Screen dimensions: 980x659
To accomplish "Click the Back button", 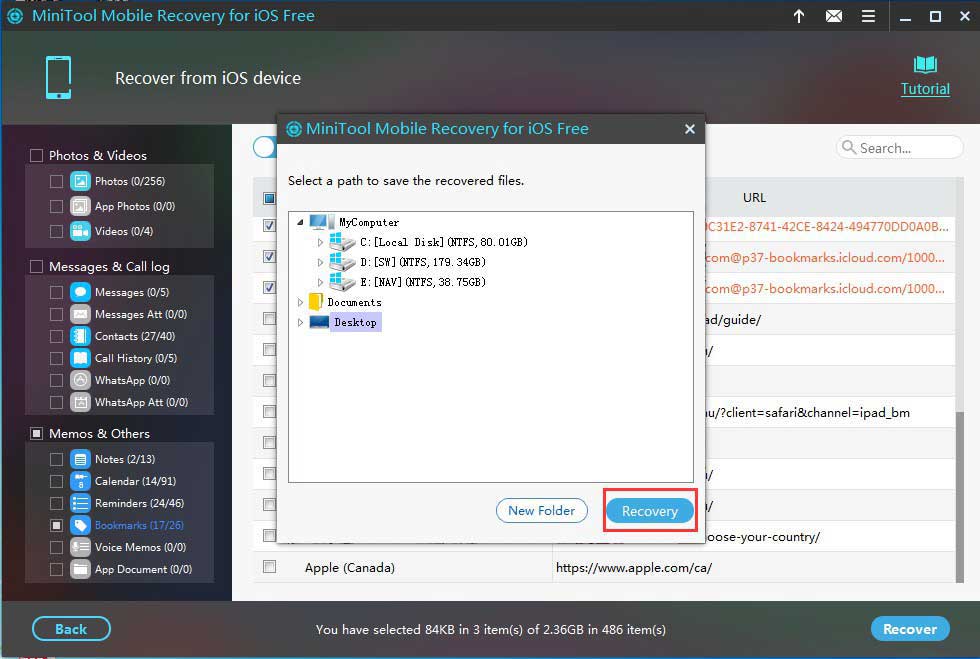I will (x=71, y=628).
